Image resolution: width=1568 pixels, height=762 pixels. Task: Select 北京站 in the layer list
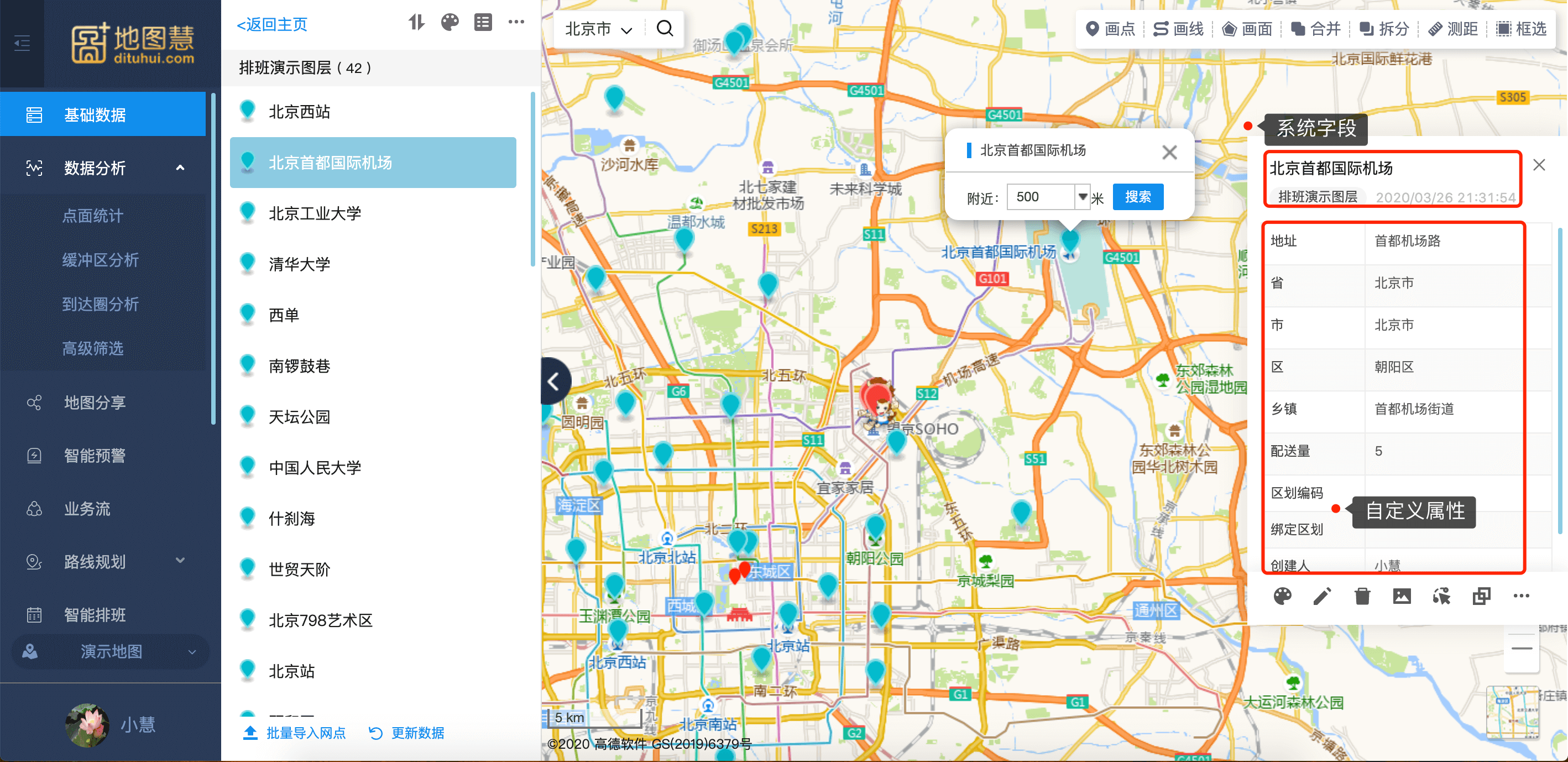[373, 671]
